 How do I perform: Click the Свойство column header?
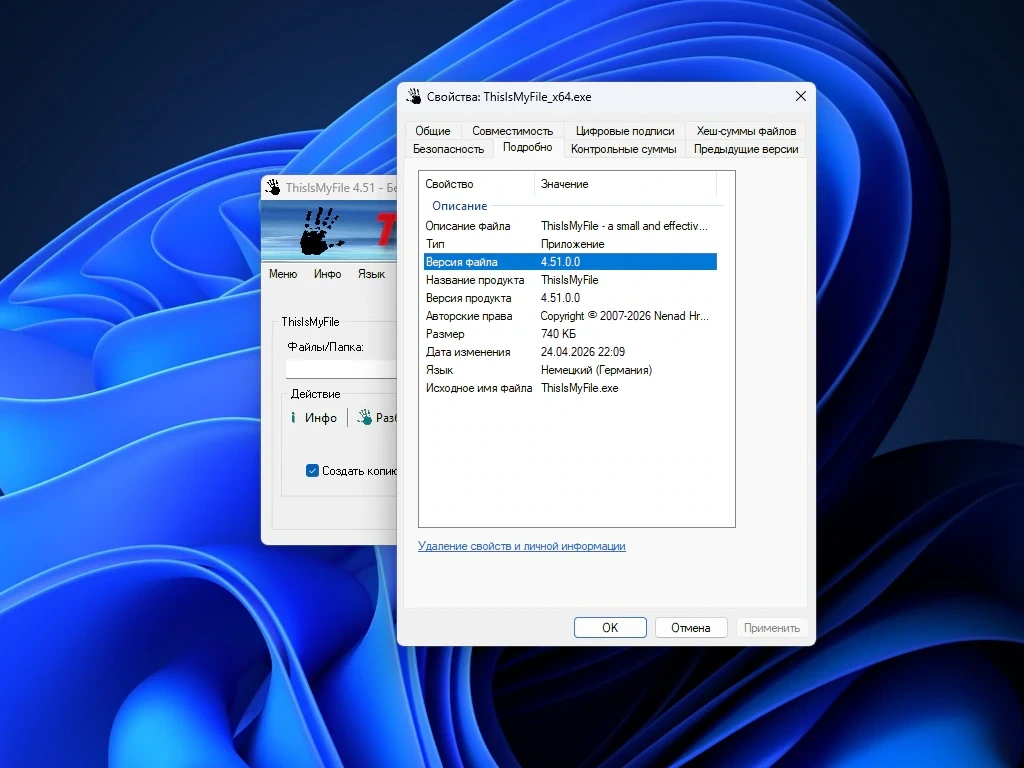(x=477, y=184)
